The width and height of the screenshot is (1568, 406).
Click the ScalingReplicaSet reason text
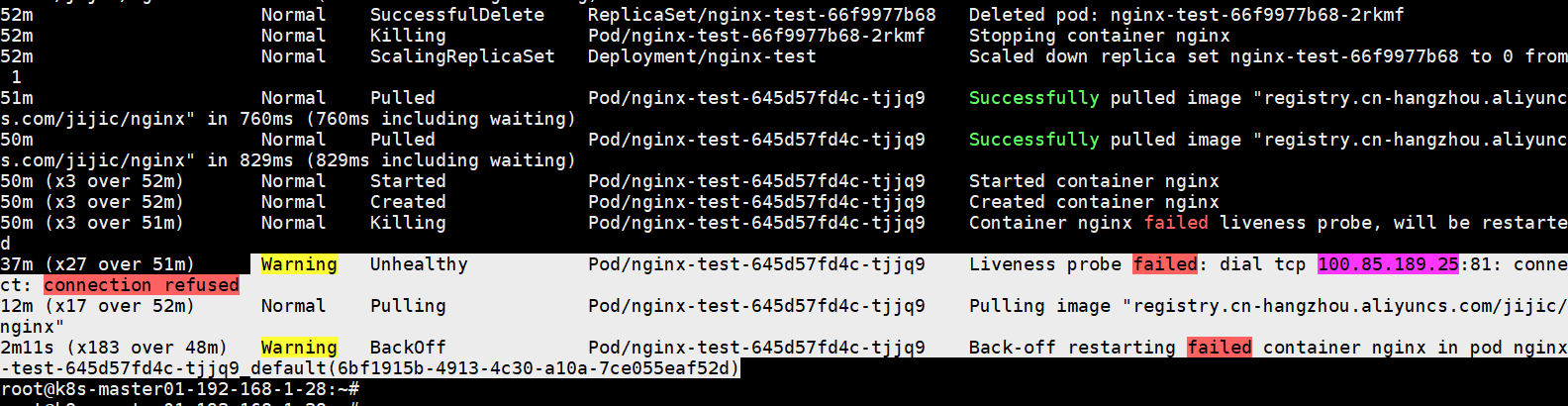(x=462, y=56)
